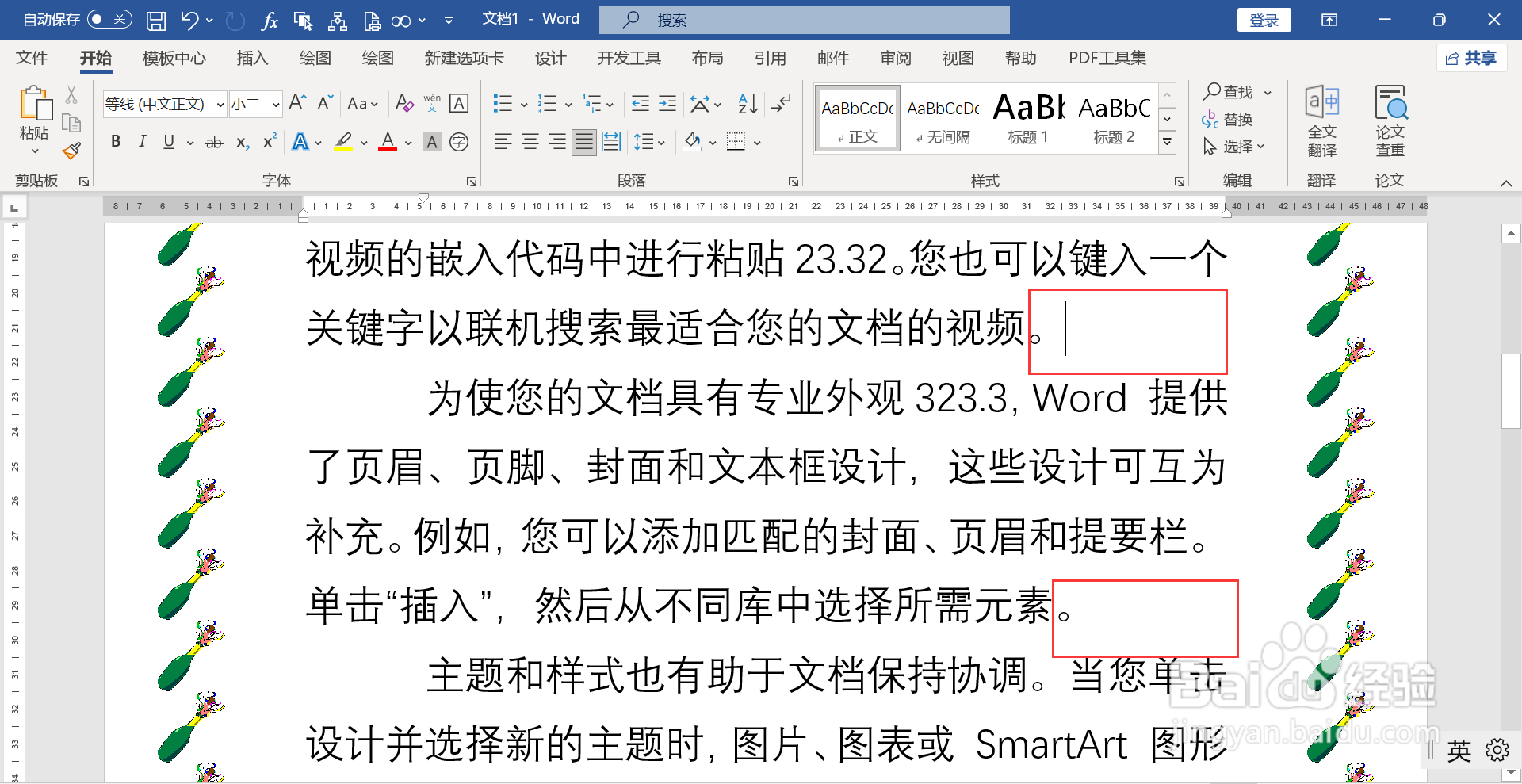This screenshot has width=1522, height=784.
Task: Open the font name dropdown
Action: click(220, 104)
